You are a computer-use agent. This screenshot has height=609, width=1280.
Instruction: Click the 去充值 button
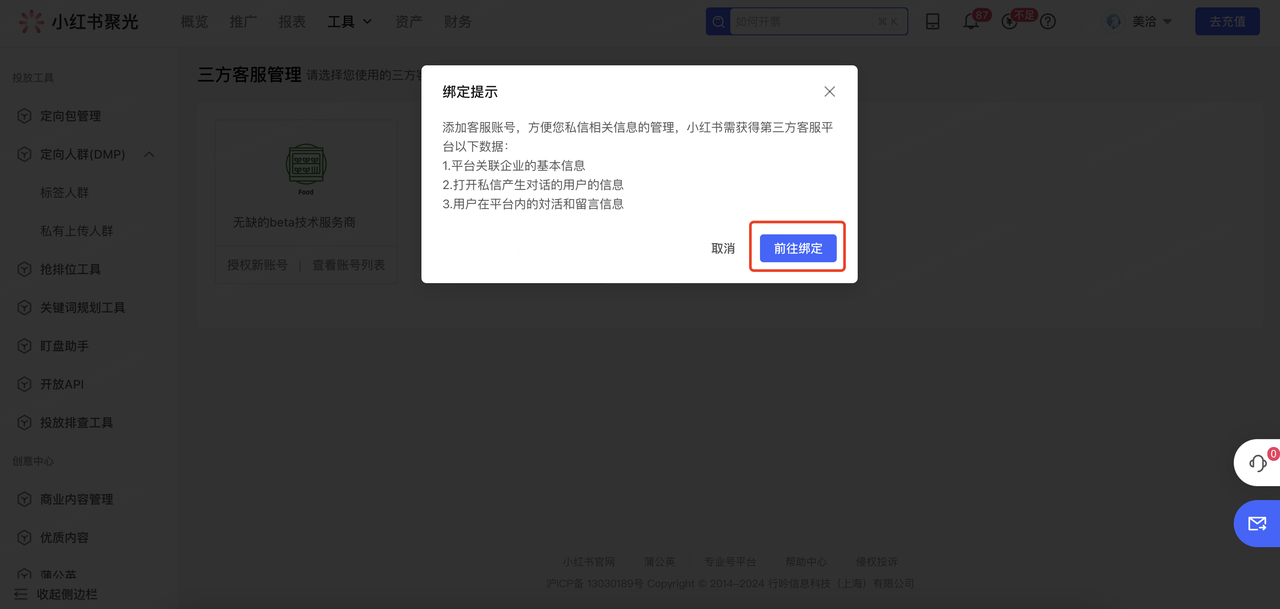1227,21
